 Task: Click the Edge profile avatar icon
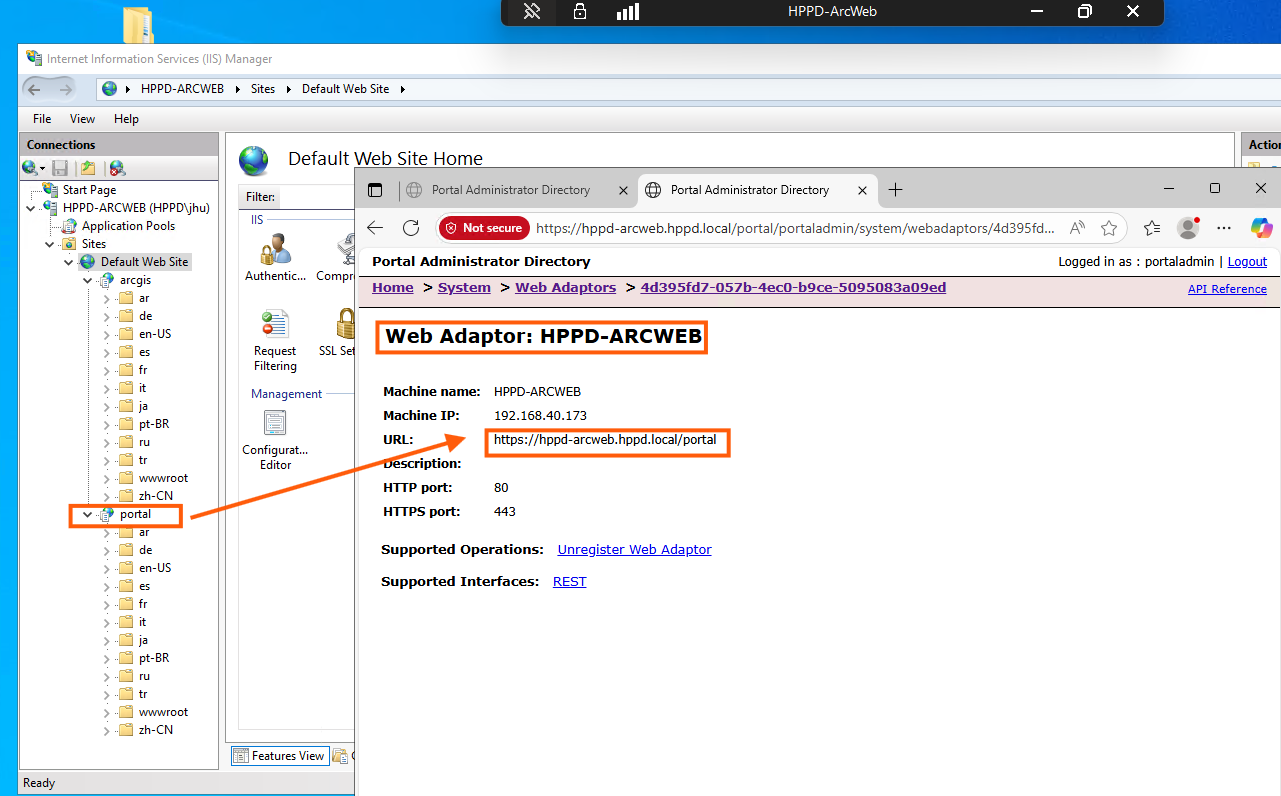point(1188,228)
